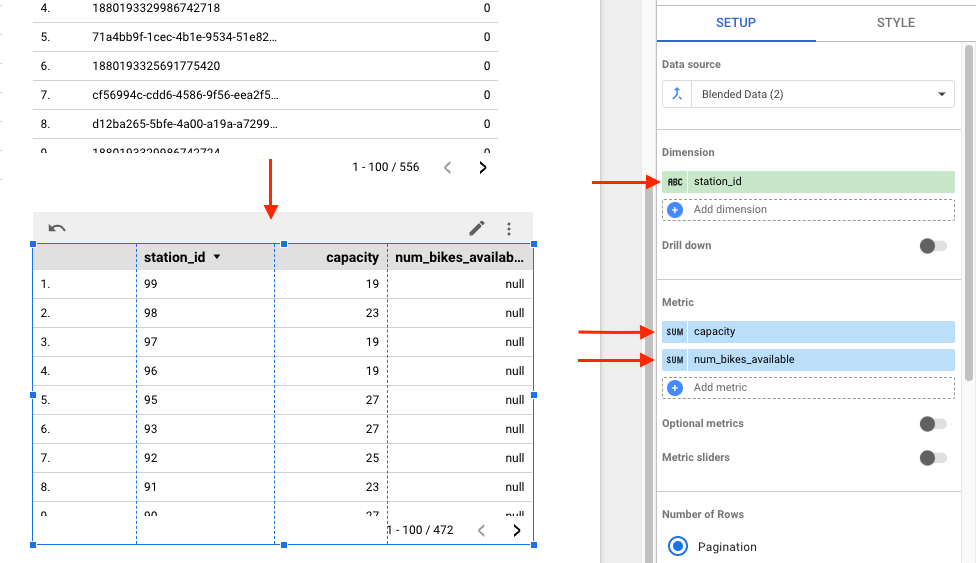Click station_id cell 99

click(151, 284)
